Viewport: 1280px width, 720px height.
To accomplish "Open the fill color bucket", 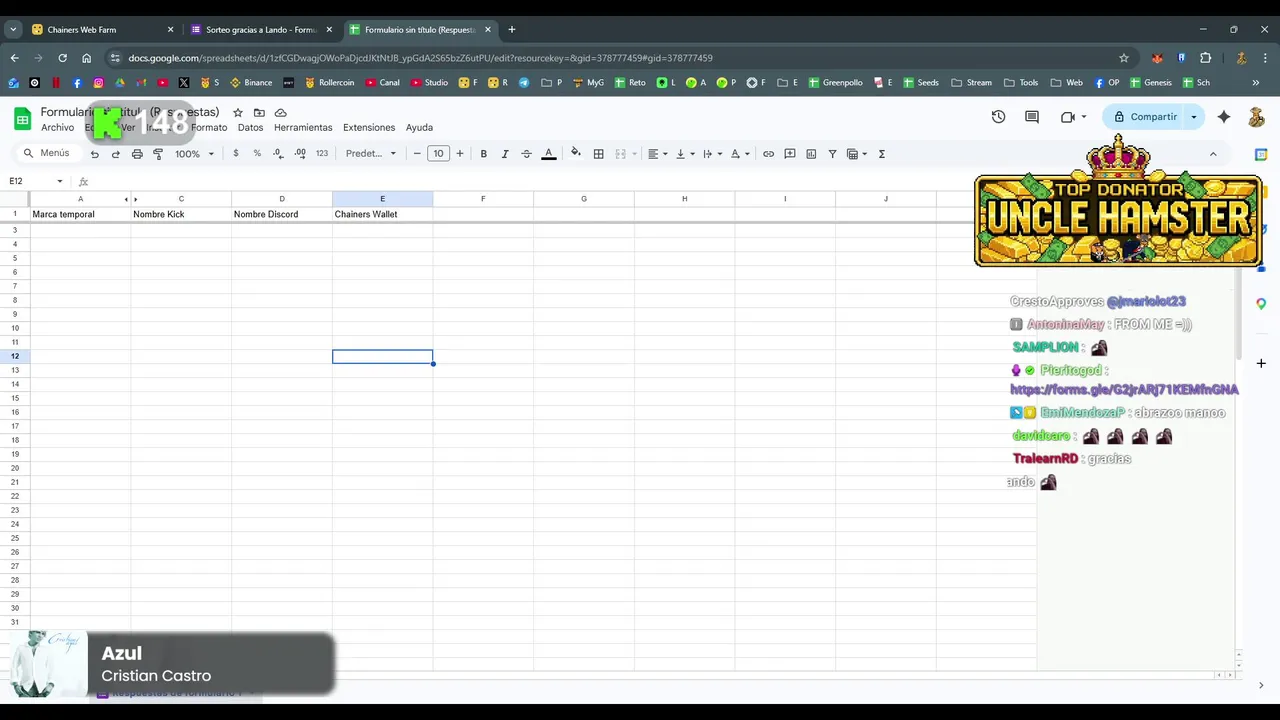I will pyautogui.click(x=575, y=154).
